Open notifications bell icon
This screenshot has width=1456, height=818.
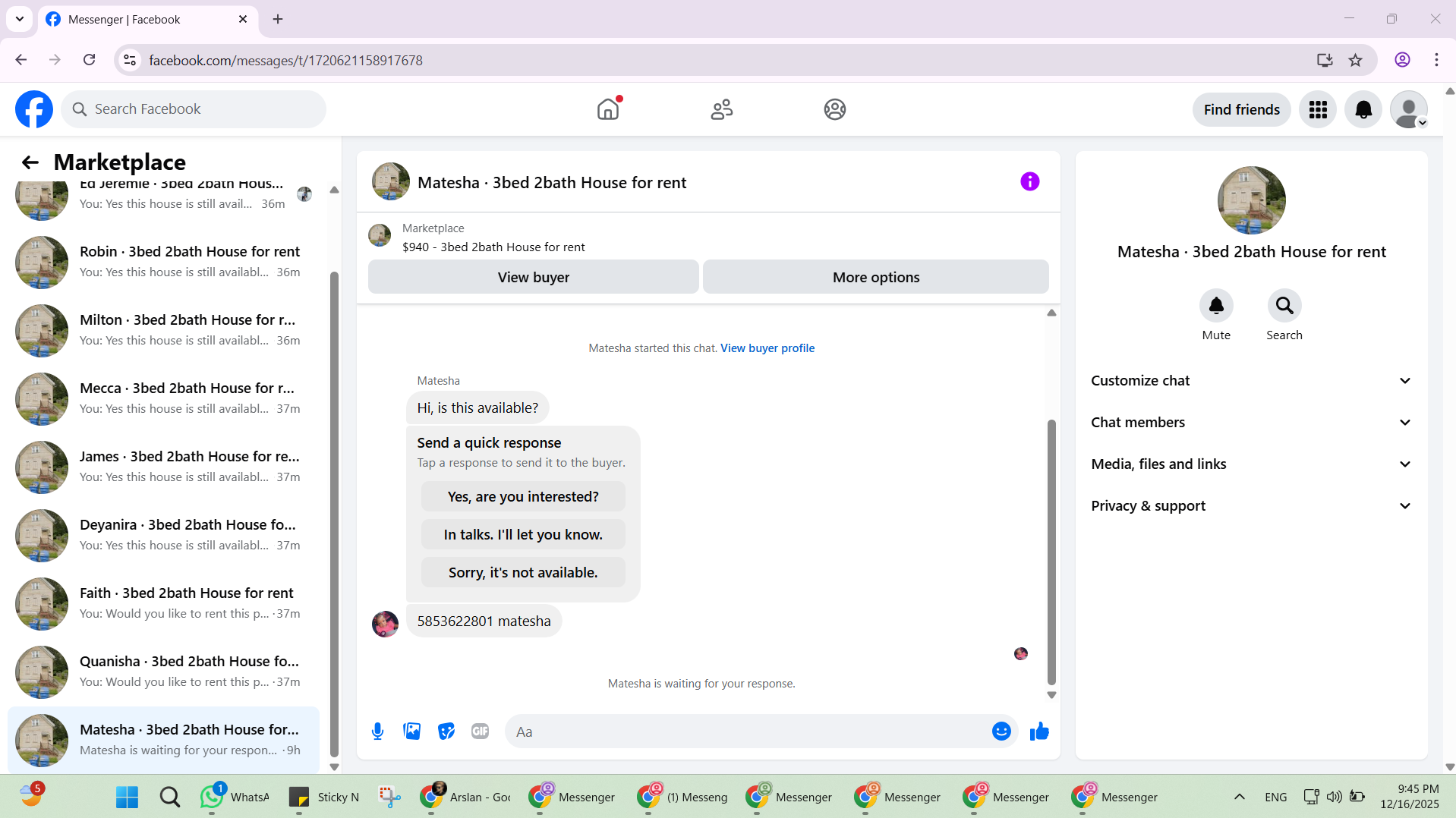coord(1363,110)
